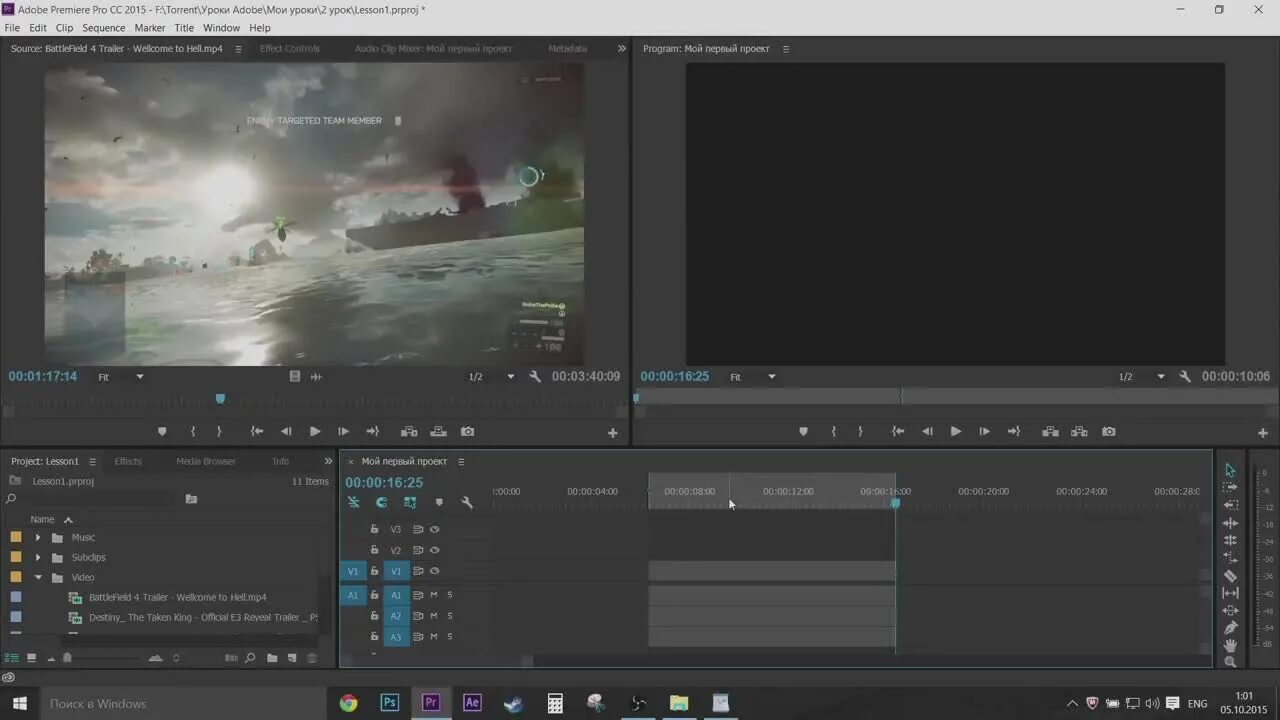Click the Source monitor playhead marker
The image size is (1280, 720).
pyautogui.click(x=220, y=398)
